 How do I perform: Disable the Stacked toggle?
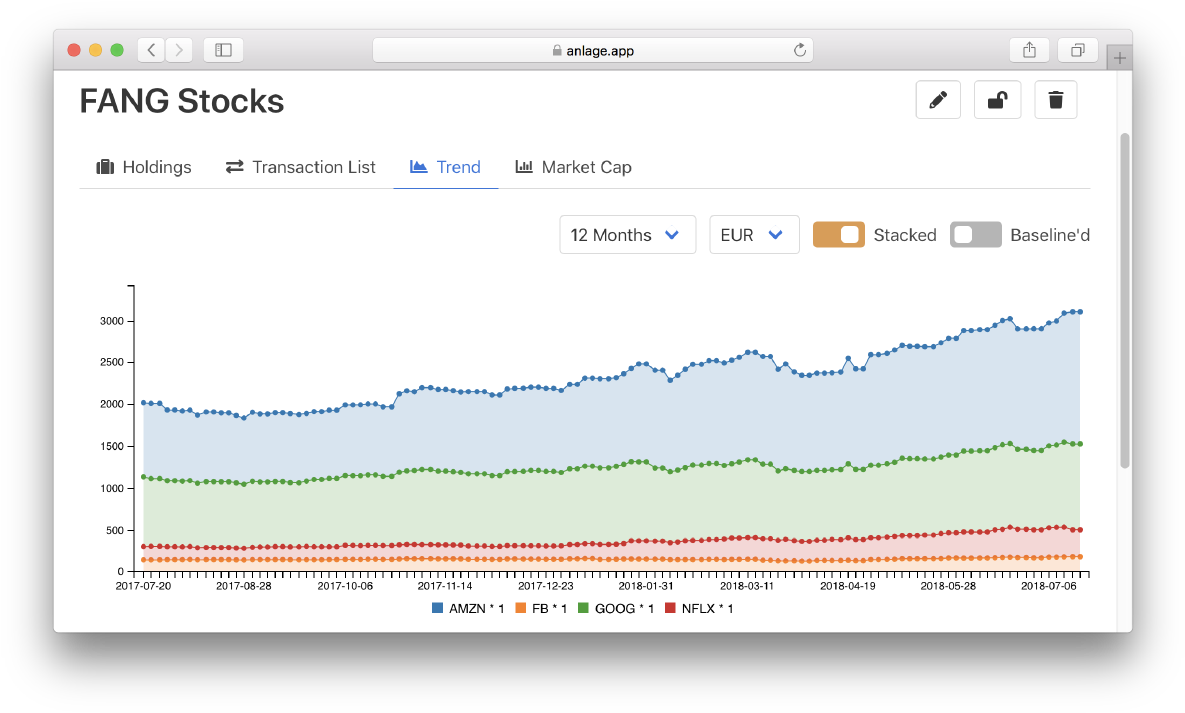pos(838,234)
